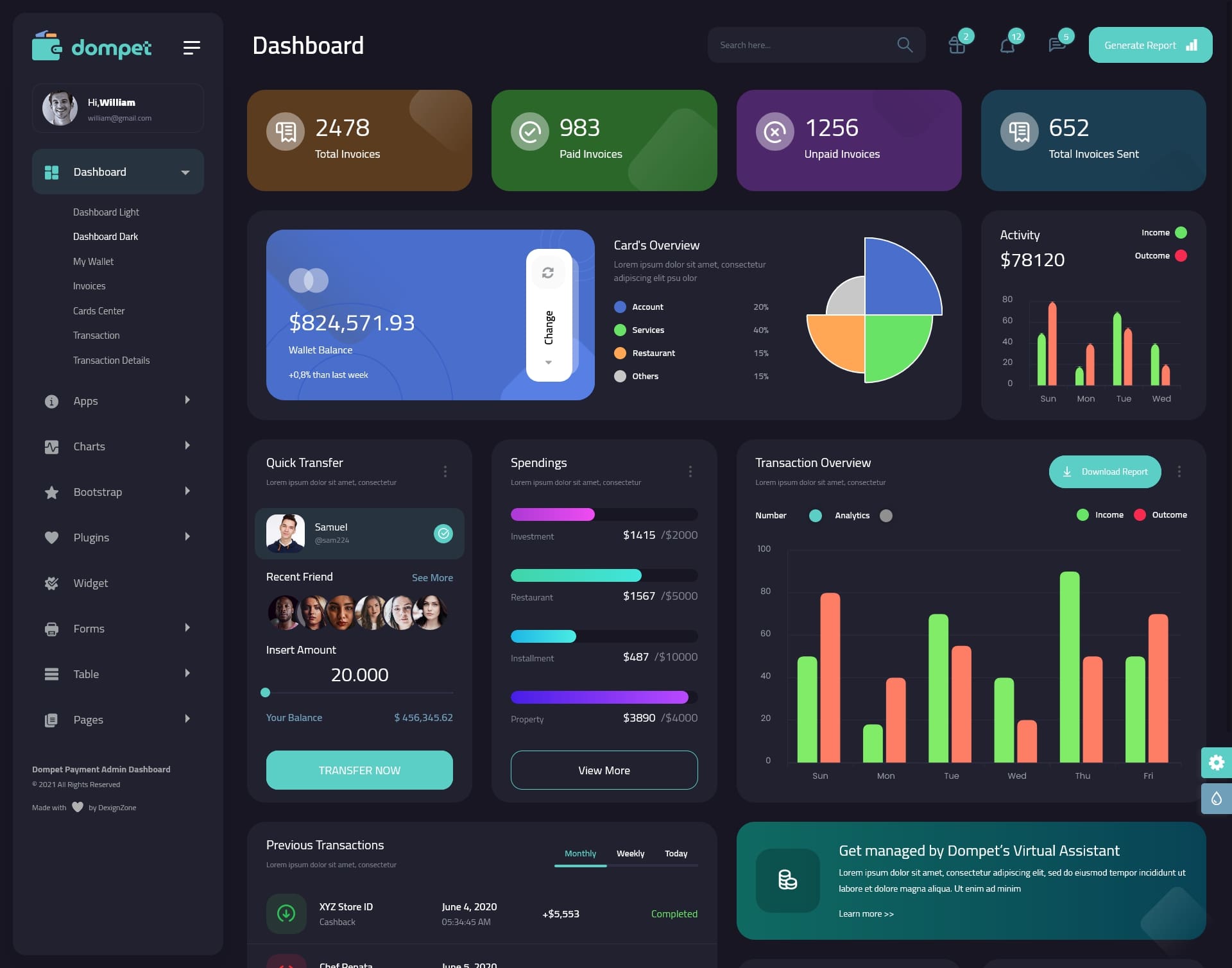Expand the Charts section in sidebar
Screen dimensions: 1232x968
tap(185, 445)
